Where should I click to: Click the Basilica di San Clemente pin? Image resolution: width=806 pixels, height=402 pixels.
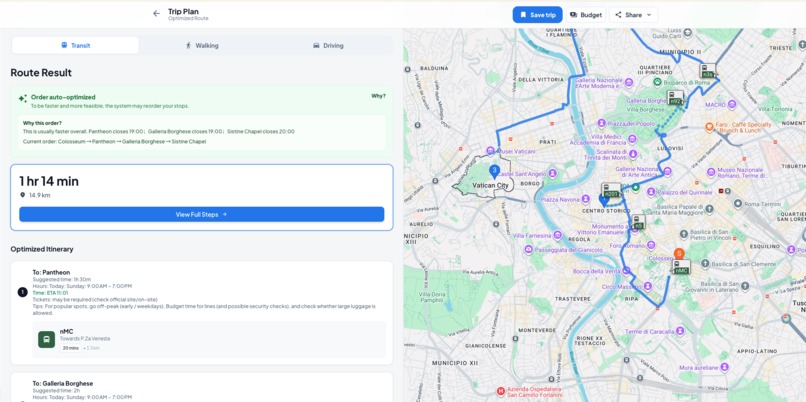point(705,264)
